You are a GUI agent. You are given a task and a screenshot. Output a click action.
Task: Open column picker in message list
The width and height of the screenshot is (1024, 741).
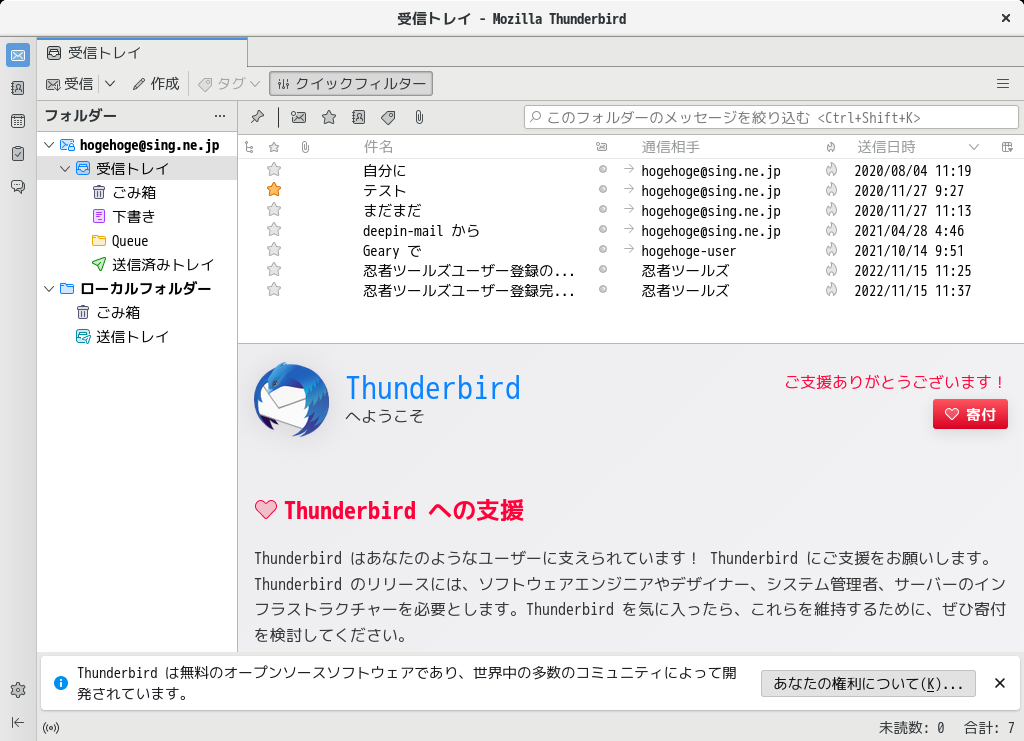(1007, 147)
